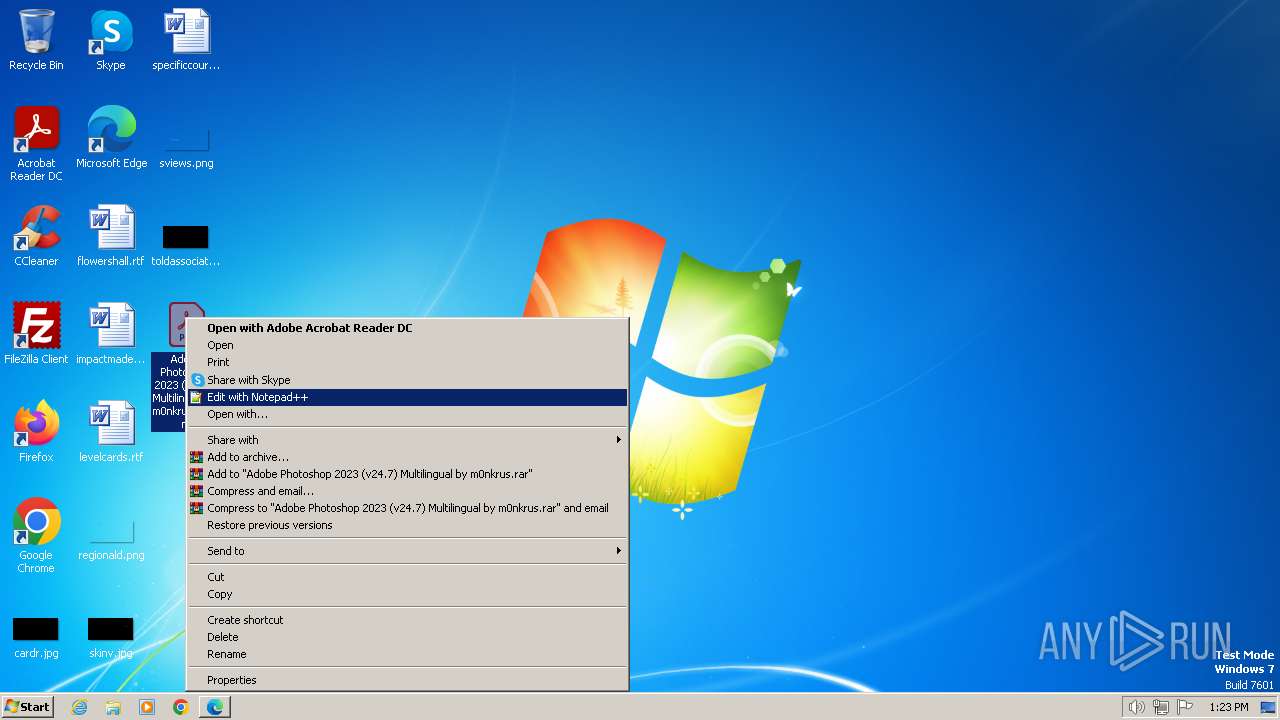Select the CCleaner desktop shortcut

36,236
